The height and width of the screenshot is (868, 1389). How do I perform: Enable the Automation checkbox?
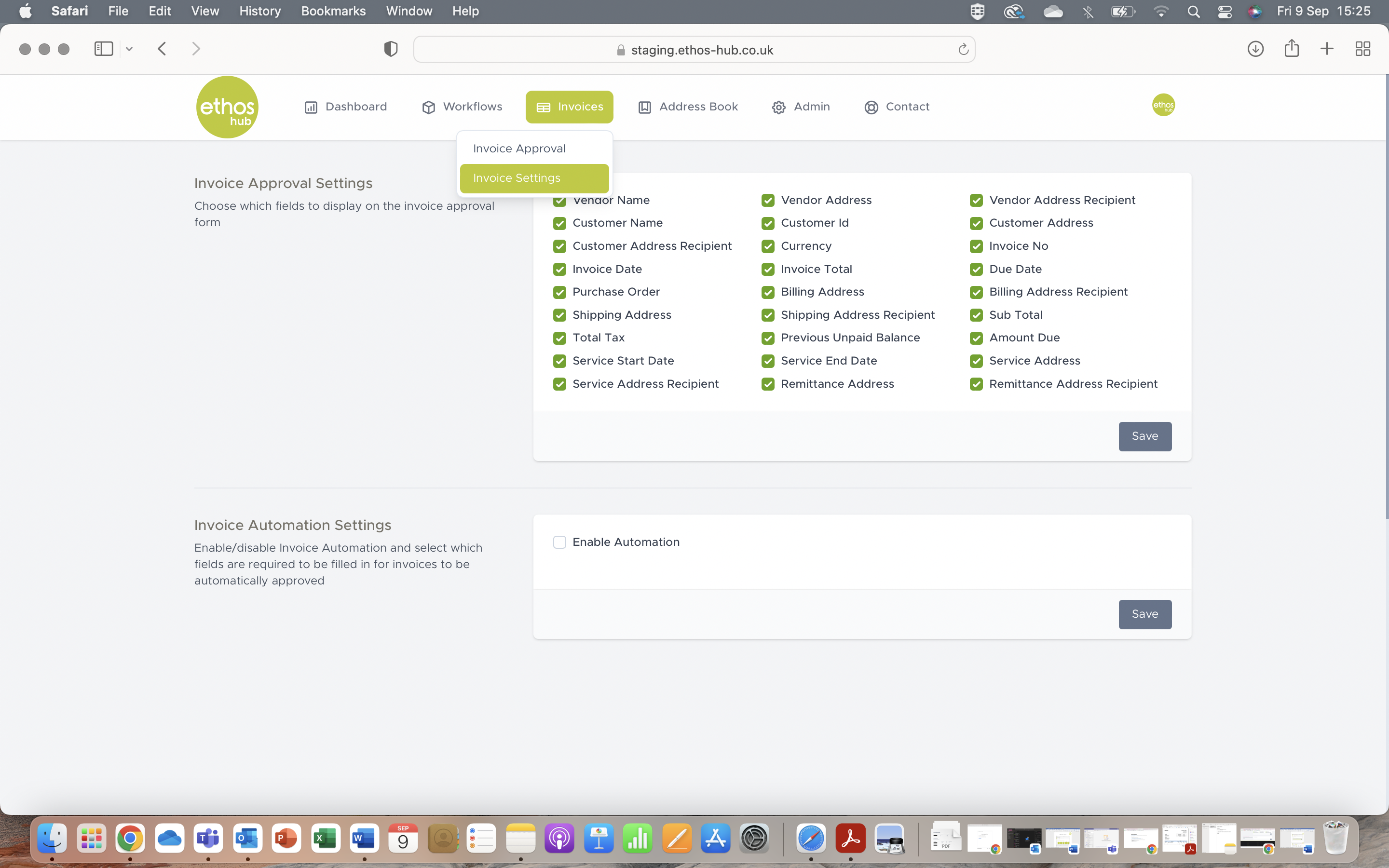pyautogui.click(x=559, y=542)
